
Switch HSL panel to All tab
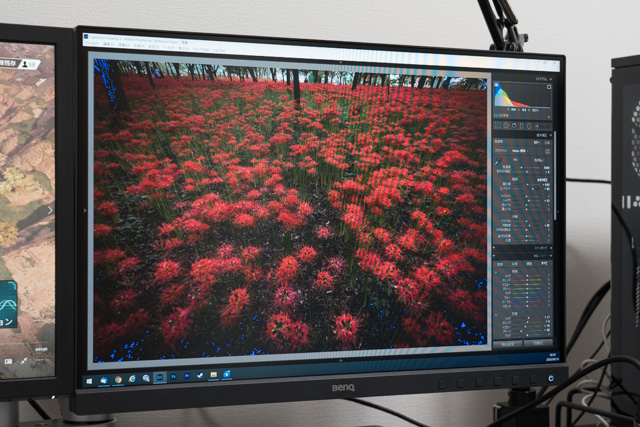(544, 264)
